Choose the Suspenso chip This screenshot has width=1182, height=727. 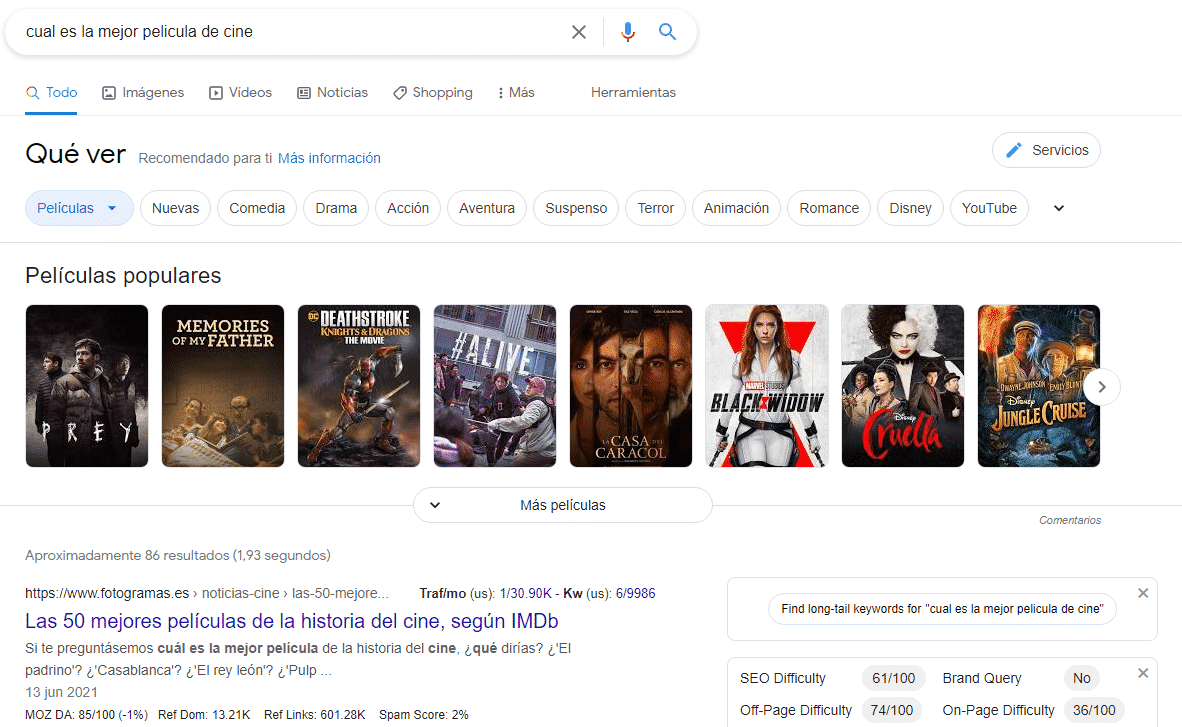click(576, 208)
